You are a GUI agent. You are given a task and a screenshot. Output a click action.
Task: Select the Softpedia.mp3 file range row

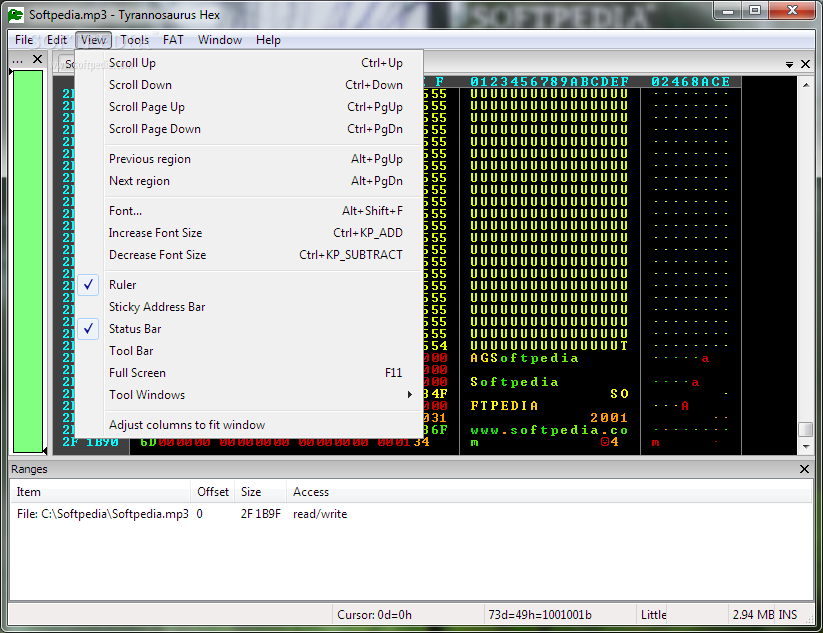point(411,514)
